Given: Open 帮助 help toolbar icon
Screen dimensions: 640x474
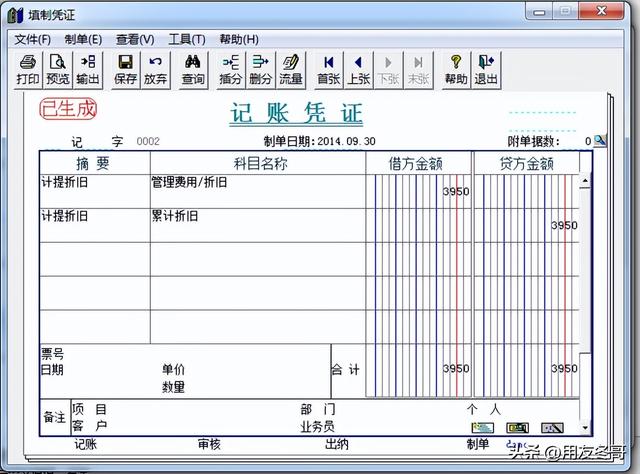Looking at the screenshot, I should click(456, 70).
